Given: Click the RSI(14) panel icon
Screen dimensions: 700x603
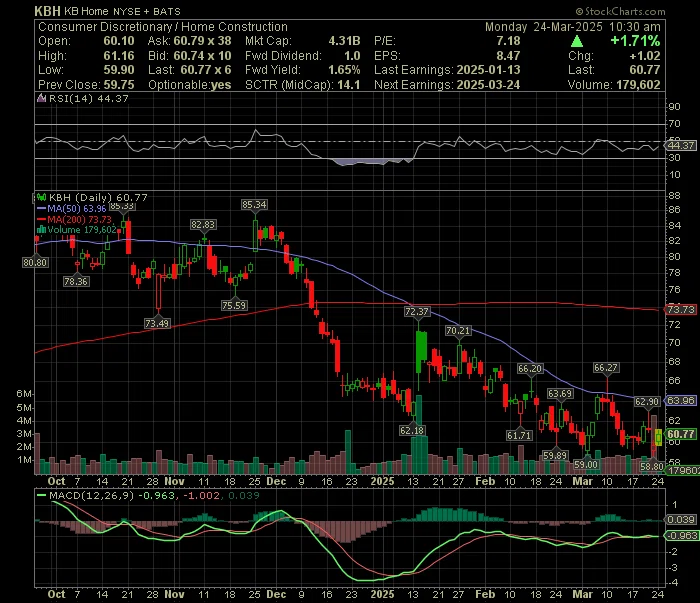Looking at the screenshot, I should tap(42, 99).
